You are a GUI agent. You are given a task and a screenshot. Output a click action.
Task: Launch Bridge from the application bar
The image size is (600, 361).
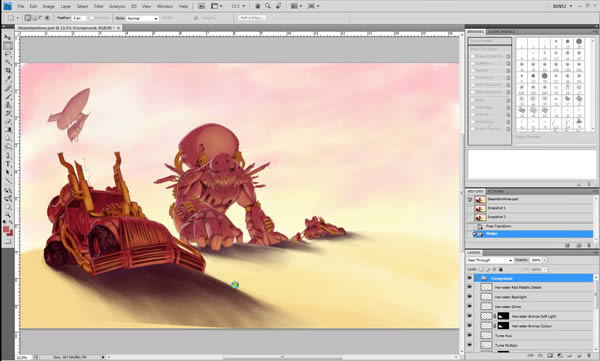point(201,6)
